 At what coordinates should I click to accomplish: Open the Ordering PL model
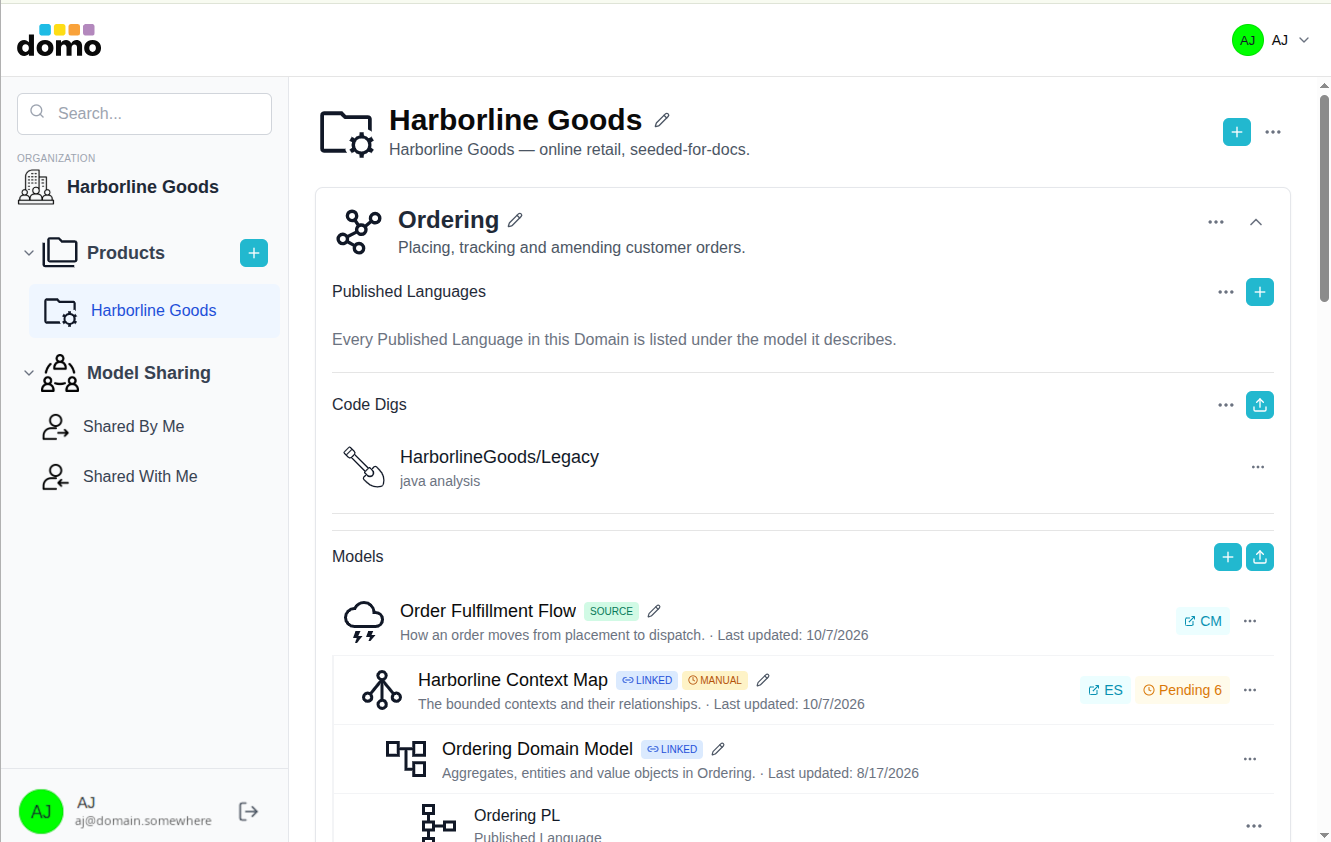click(517, 816)
